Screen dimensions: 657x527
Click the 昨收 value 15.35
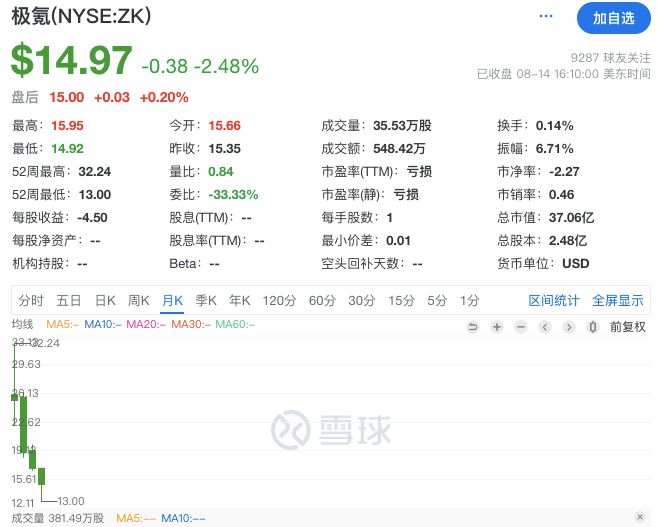point(225,149)
